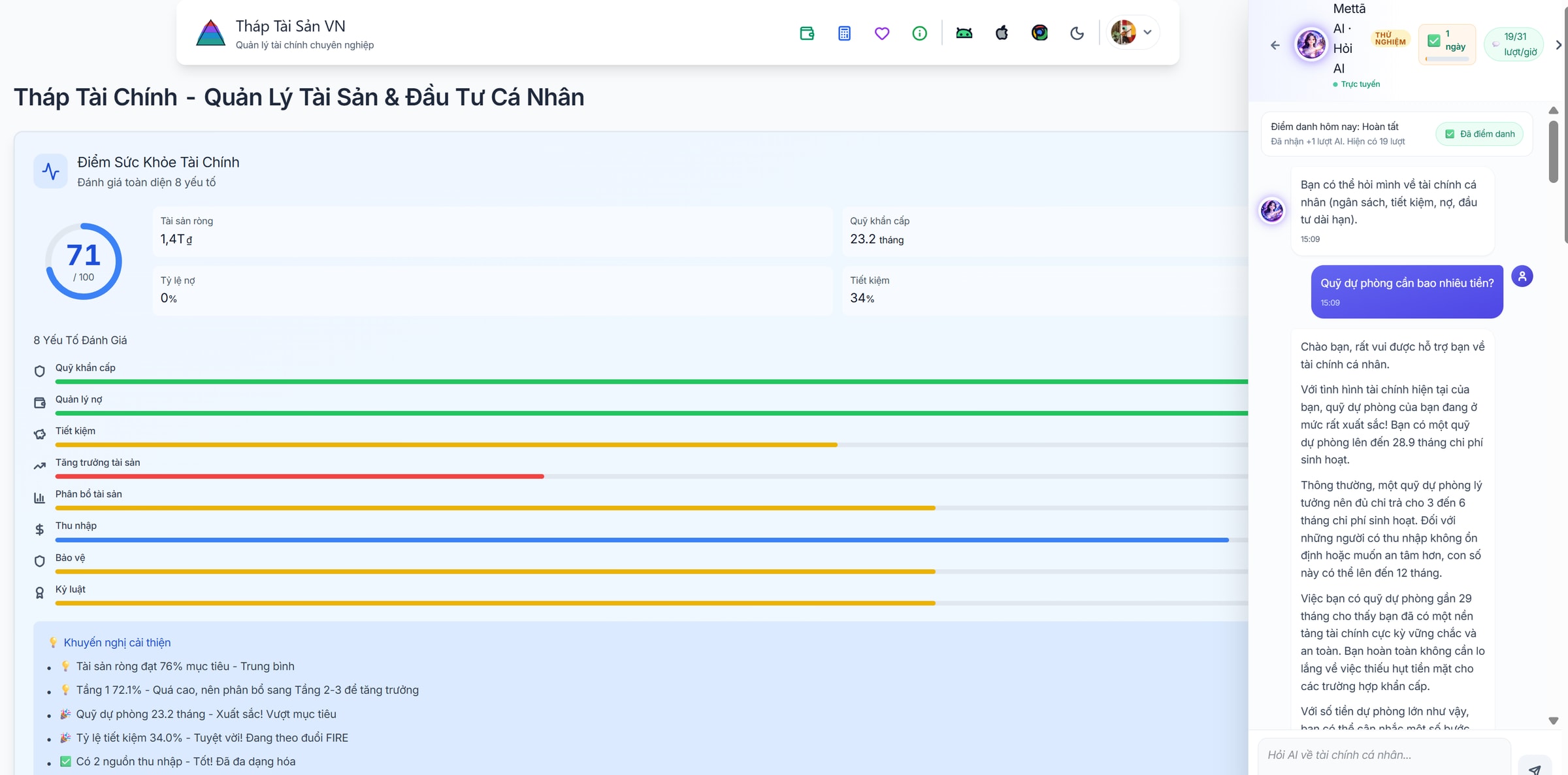Screen dimensions: 1568x775
Task: Click the 'Đã điểm danh' check-in badge
Action: coord(1480,134)
